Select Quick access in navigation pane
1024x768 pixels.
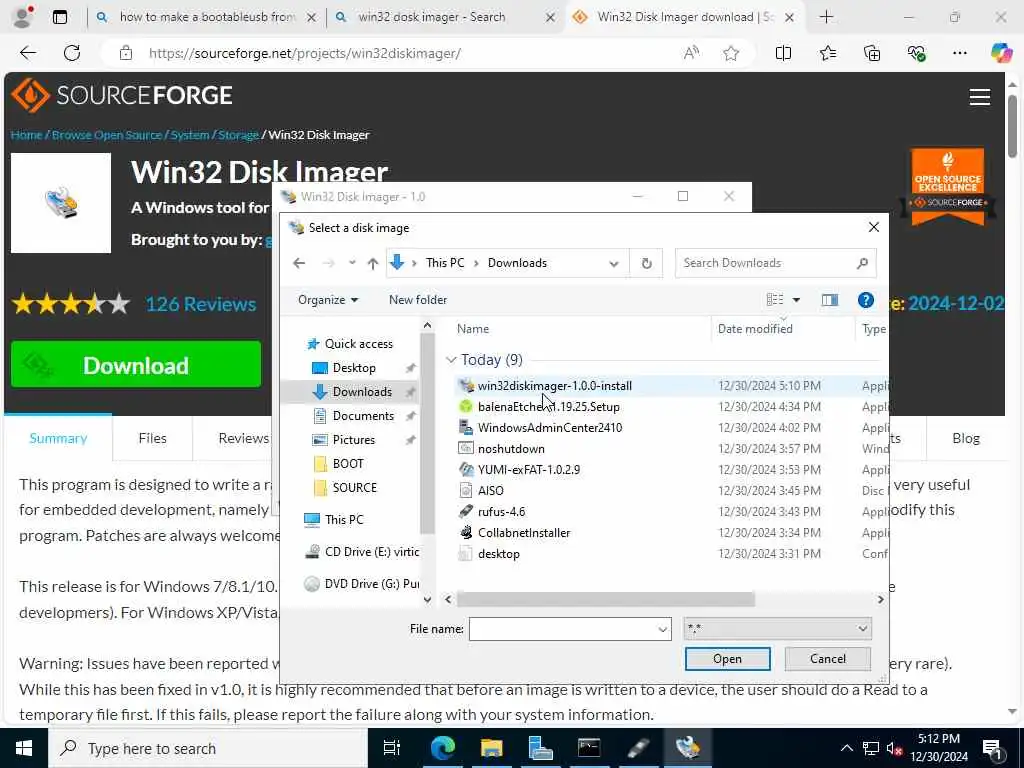(359, 344)
